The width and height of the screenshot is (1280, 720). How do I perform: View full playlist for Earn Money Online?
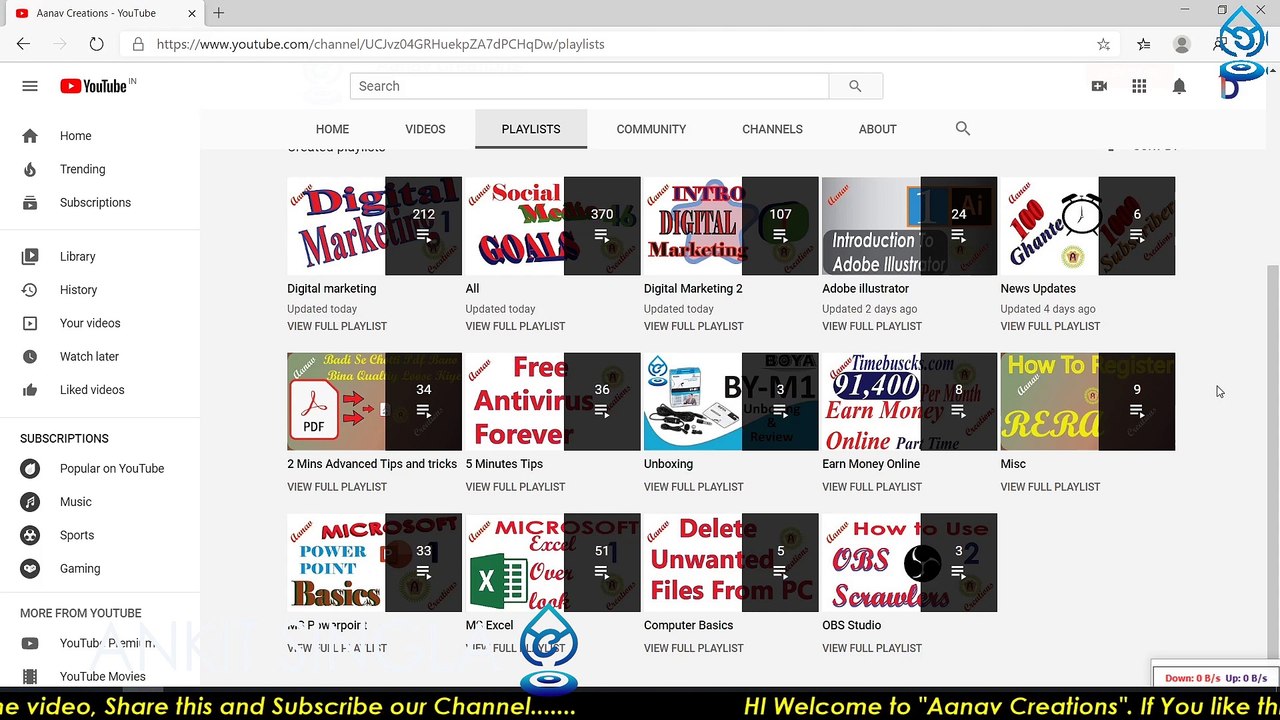pyautogui.click(x=872, y=487)
